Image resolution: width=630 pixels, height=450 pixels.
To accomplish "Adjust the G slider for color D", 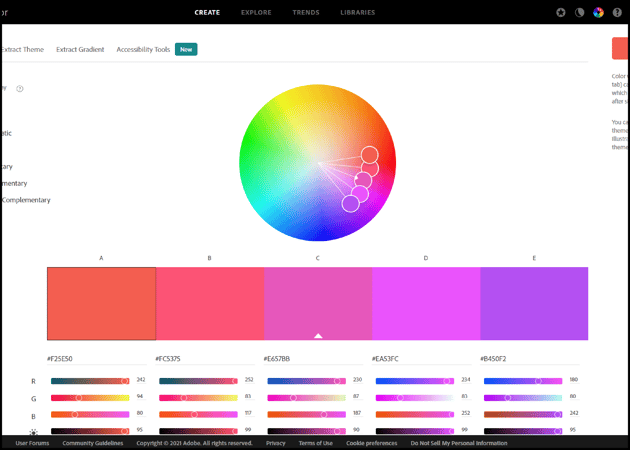I will pyautogui.click(x=415, y=398).
